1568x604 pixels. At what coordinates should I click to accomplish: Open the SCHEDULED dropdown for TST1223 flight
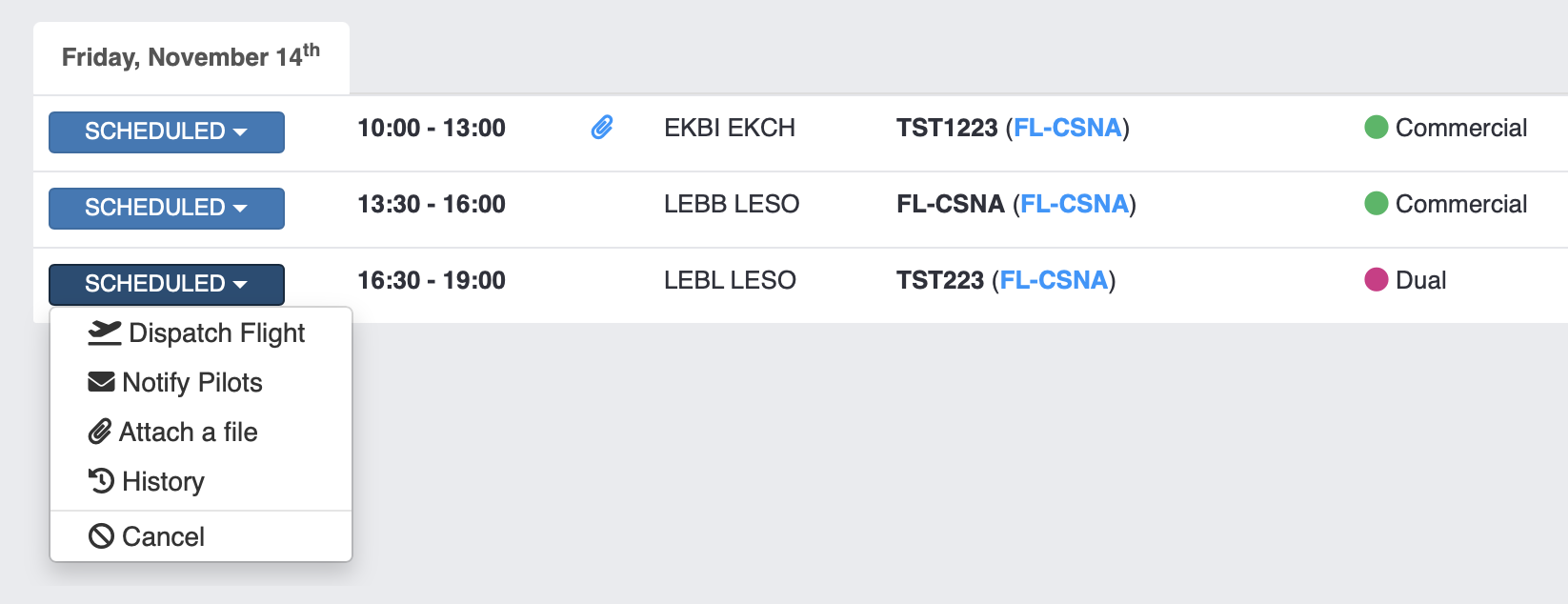[166, 131]
